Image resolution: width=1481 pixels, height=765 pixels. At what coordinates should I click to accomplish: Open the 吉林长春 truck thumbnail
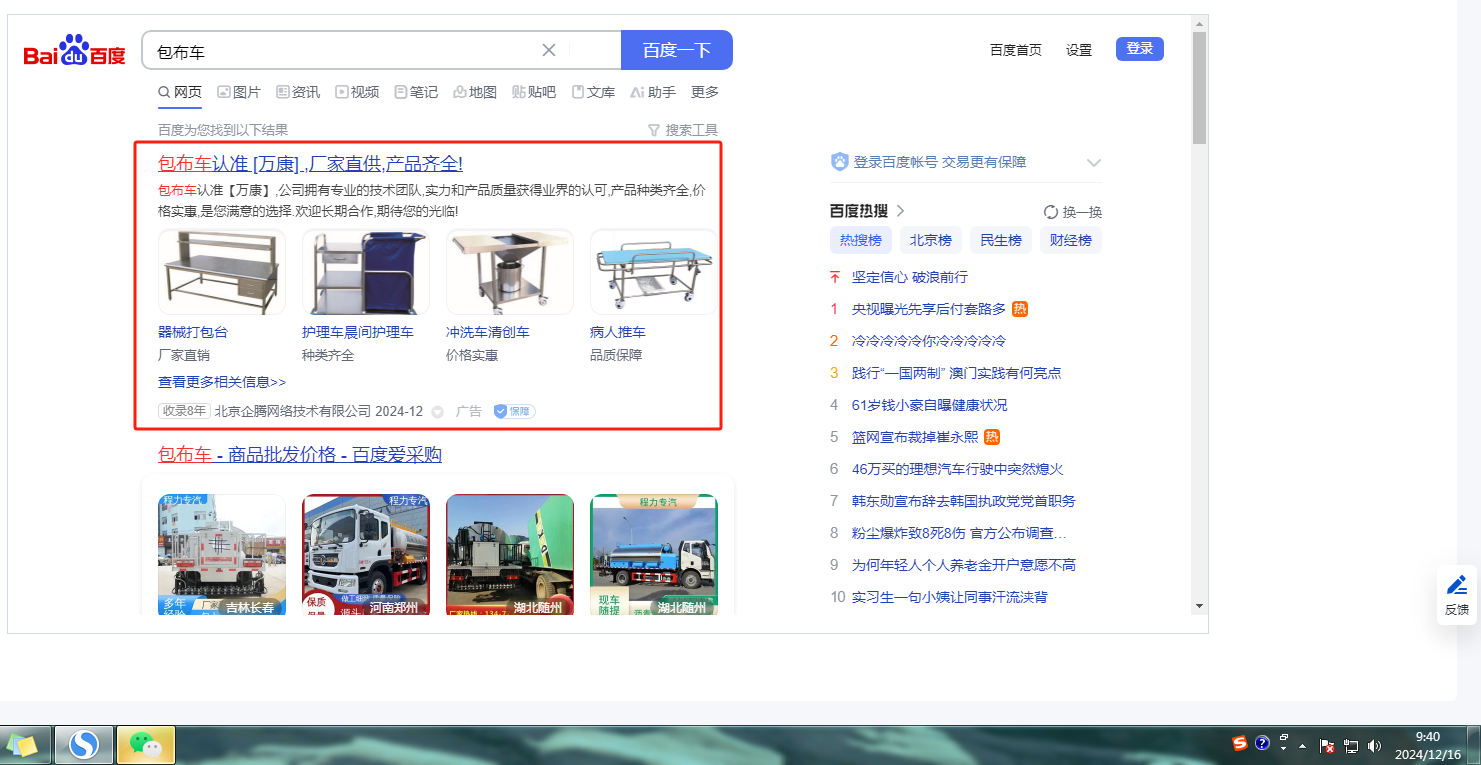(222, 555)
